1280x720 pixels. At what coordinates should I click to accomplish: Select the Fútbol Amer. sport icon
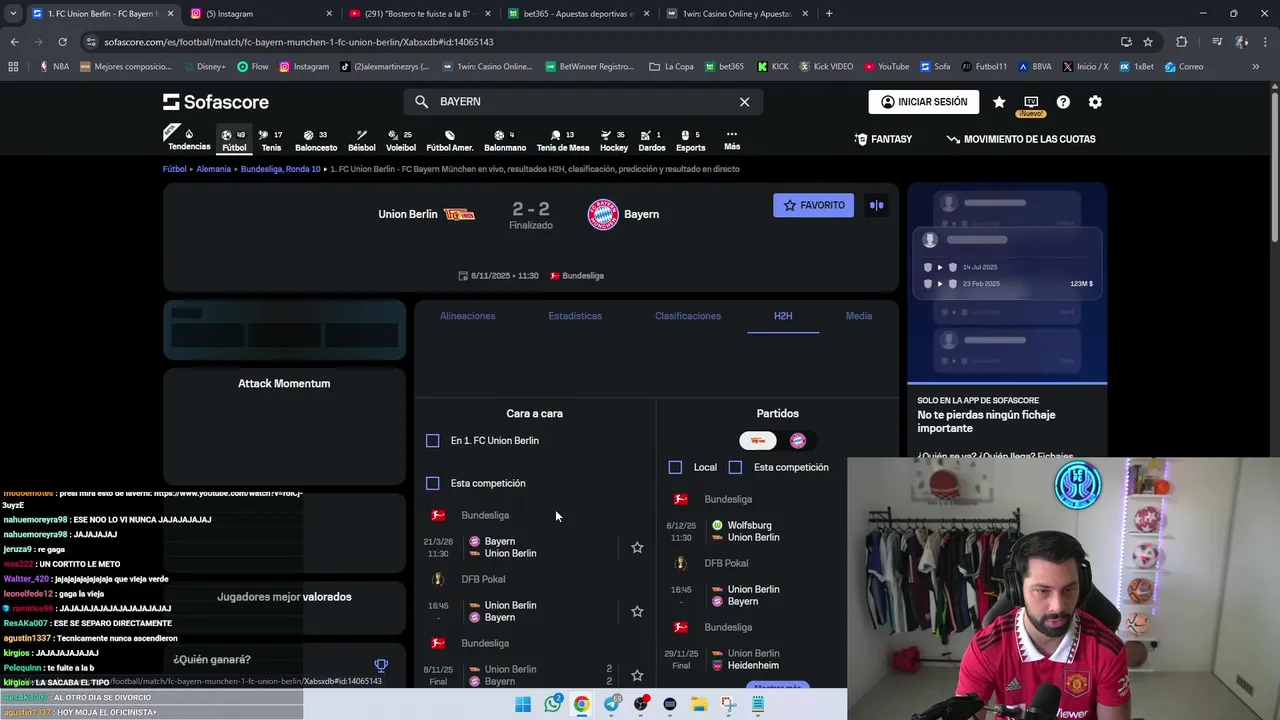tap(450, 140)
